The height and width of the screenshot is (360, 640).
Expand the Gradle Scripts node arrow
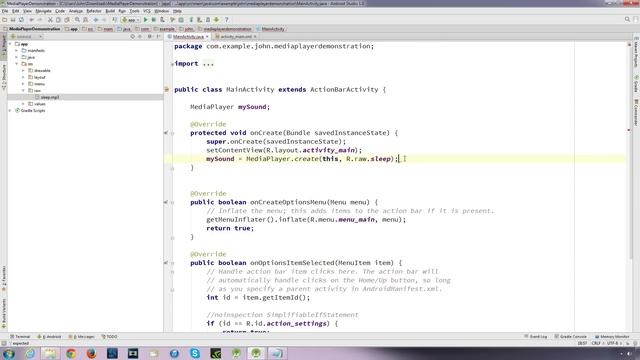(x=10, y=111)
